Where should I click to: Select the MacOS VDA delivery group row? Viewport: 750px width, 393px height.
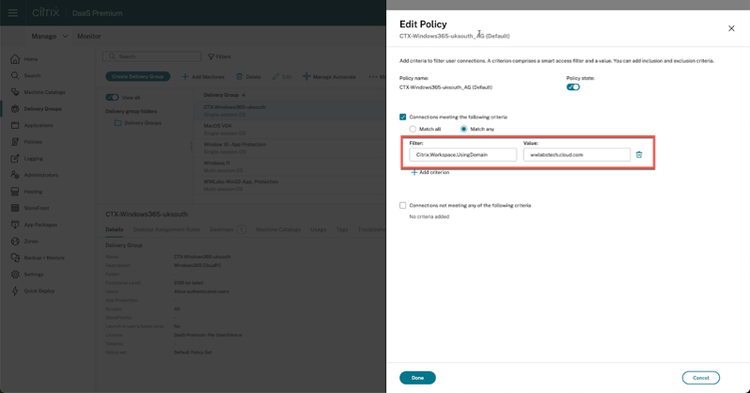point(290,129)
